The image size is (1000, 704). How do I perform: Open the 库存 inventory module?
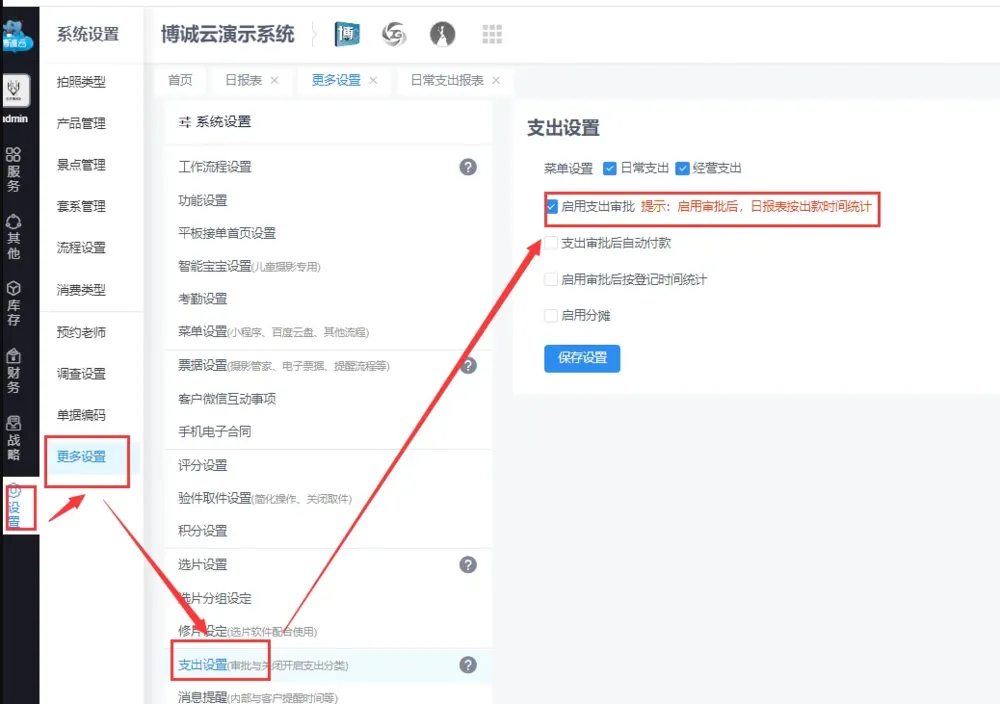pos(14,304)
